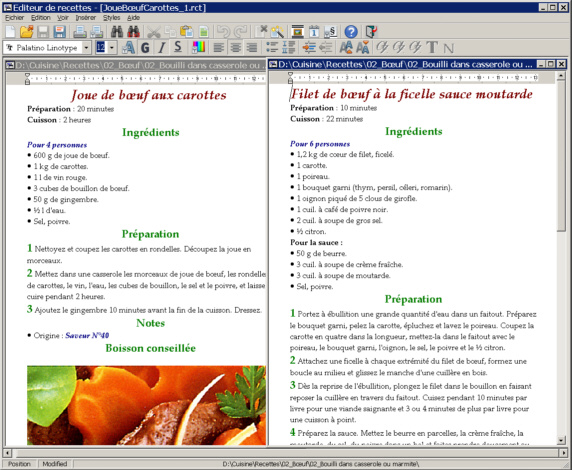Toggle bulleted list formatting
572x470 pixels.
(272, 47)
